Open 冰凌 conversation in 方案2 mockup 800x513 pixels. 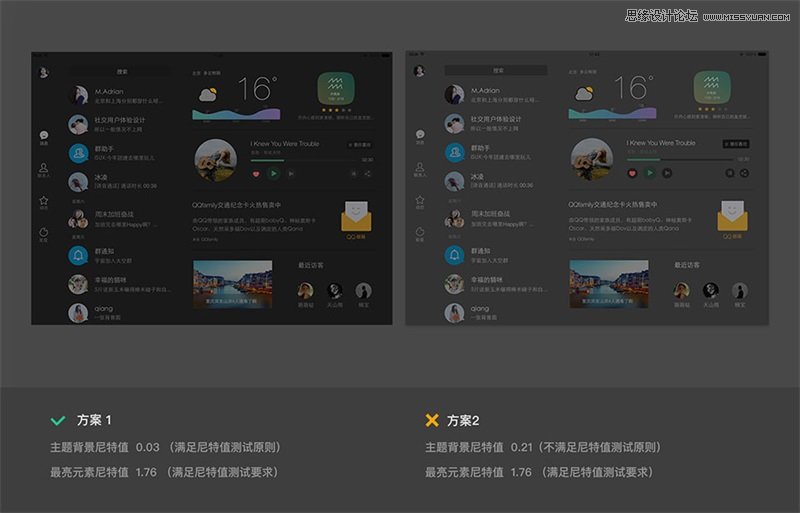[496, 181]
